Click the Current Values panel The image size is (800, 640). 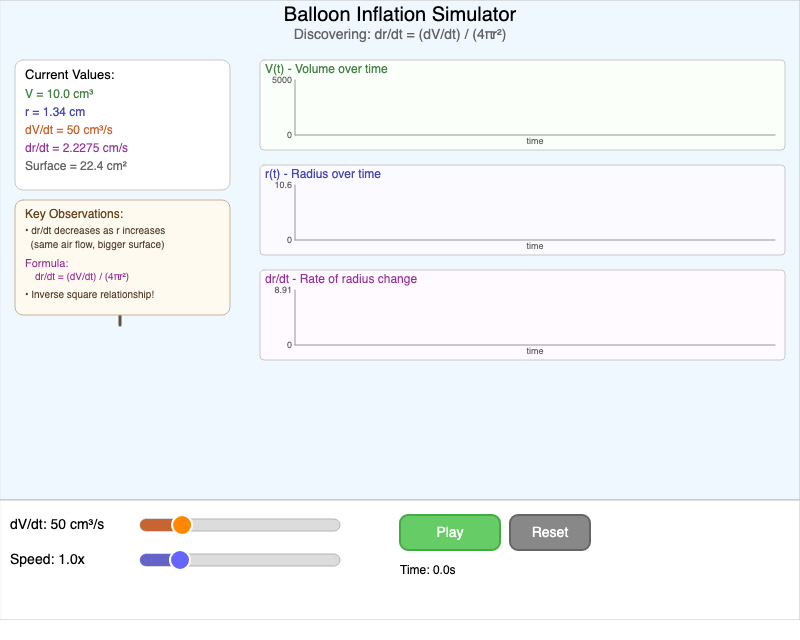point(122,123)
